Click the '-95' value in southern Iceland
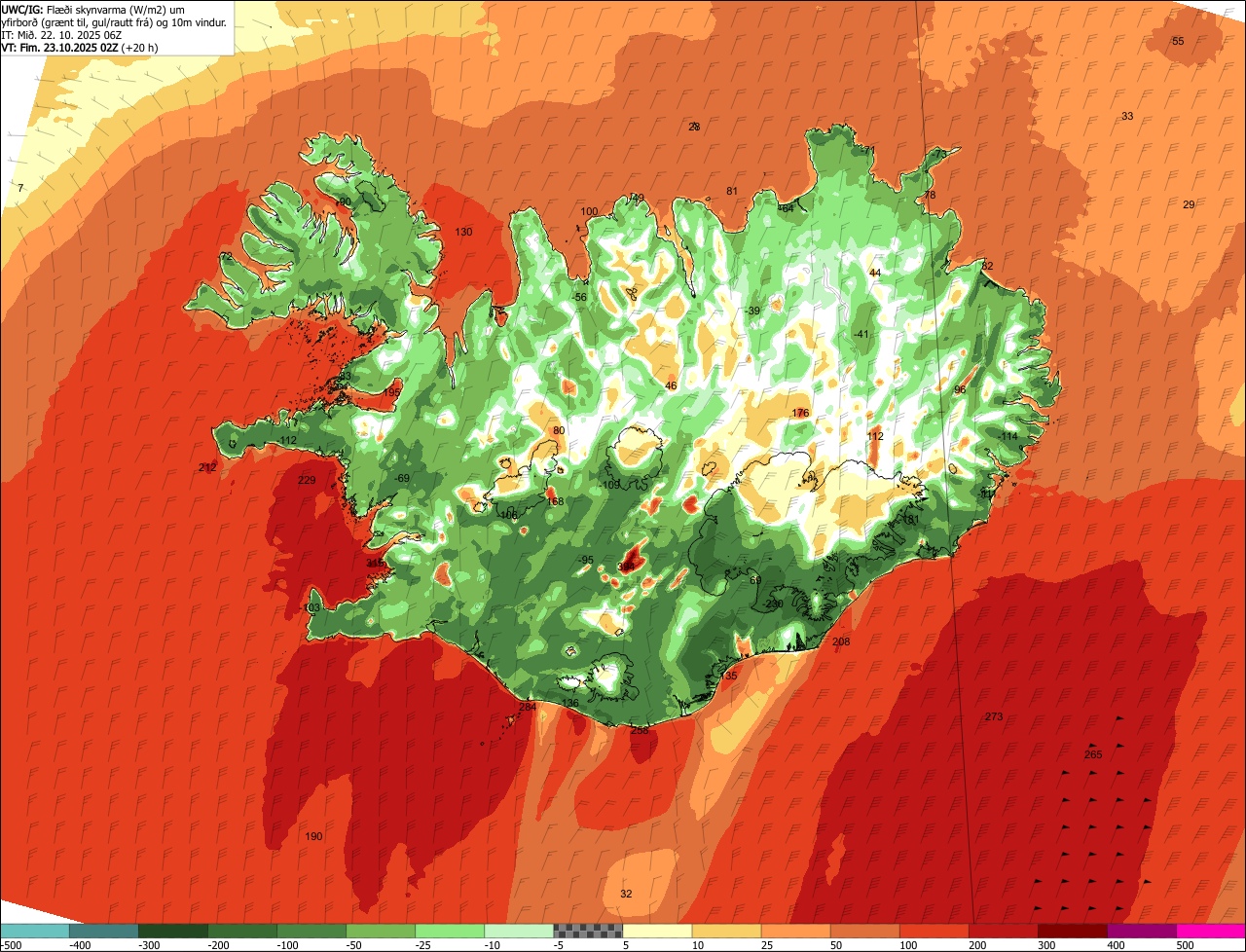 coord(586,560)
